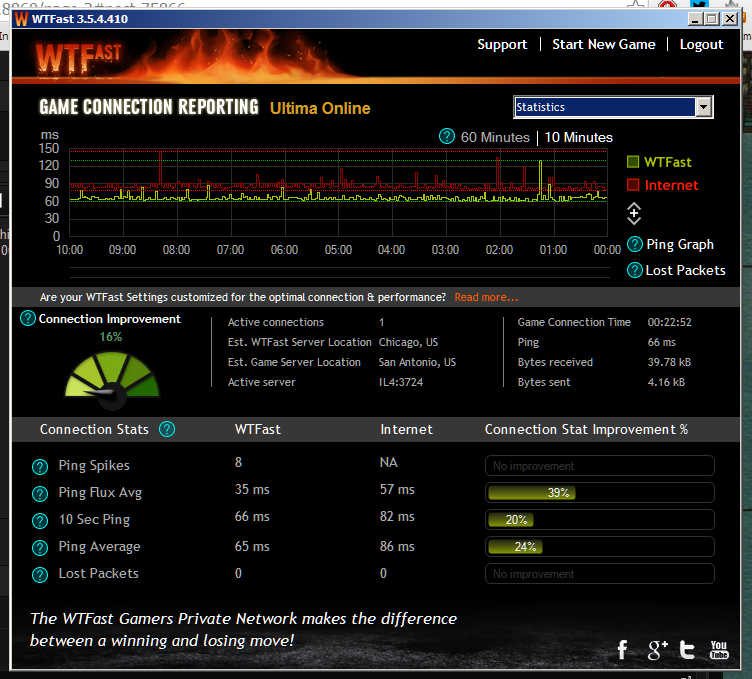Click the Lost Packets No improvement bar

599,574
